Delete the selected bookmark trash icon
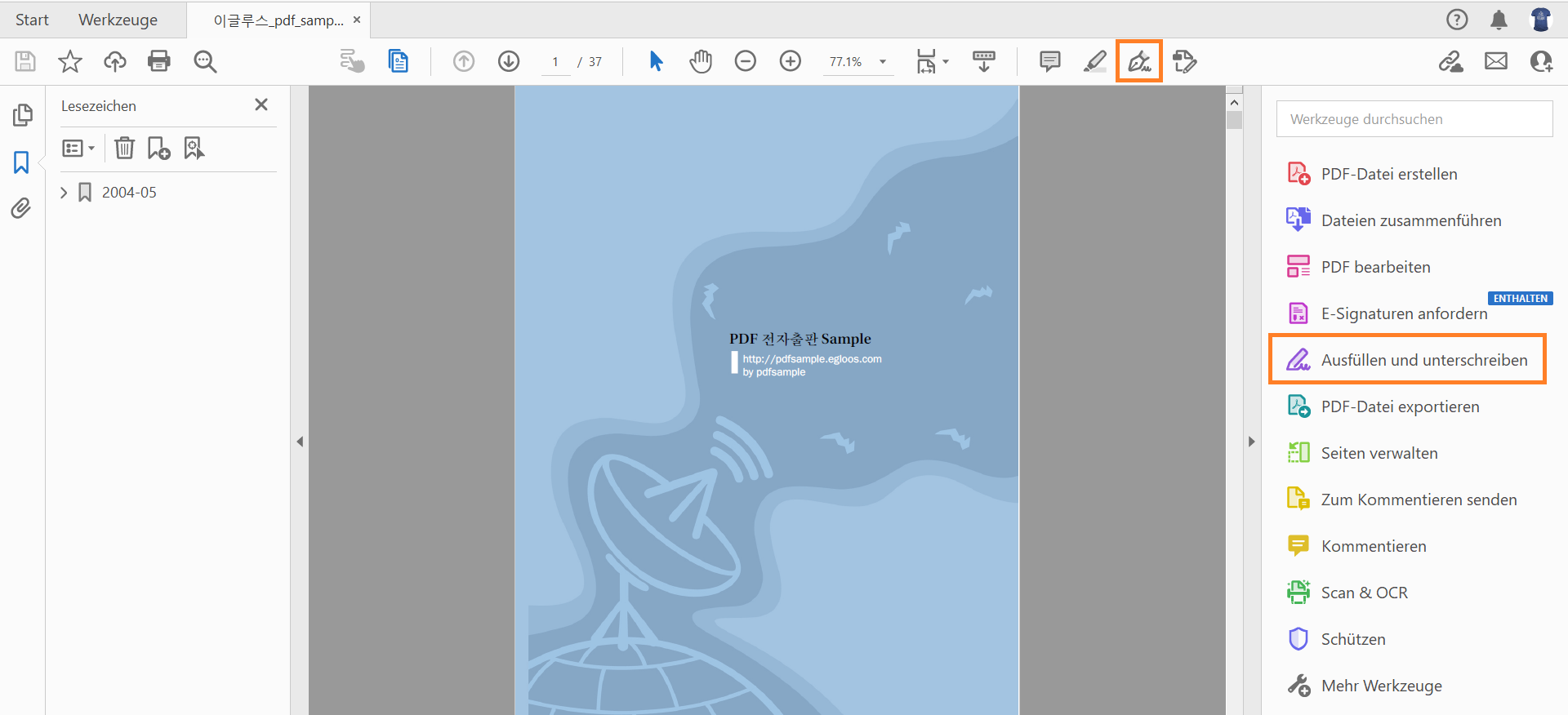Image resolution: width=1568 pixels, height=715 pixels. tap(124, 148)
